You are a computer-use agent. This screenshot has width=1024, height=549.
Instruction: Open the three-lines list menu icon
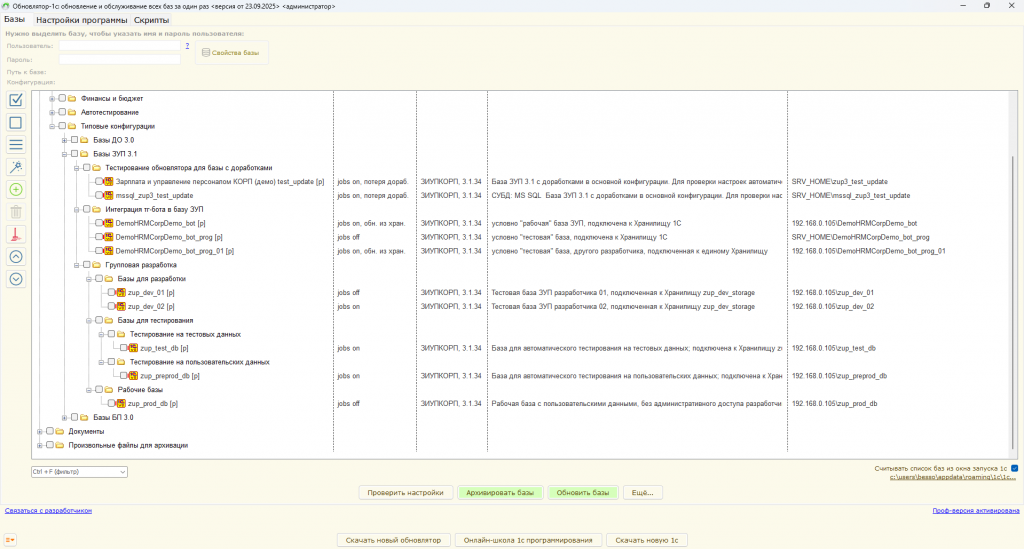16,145
